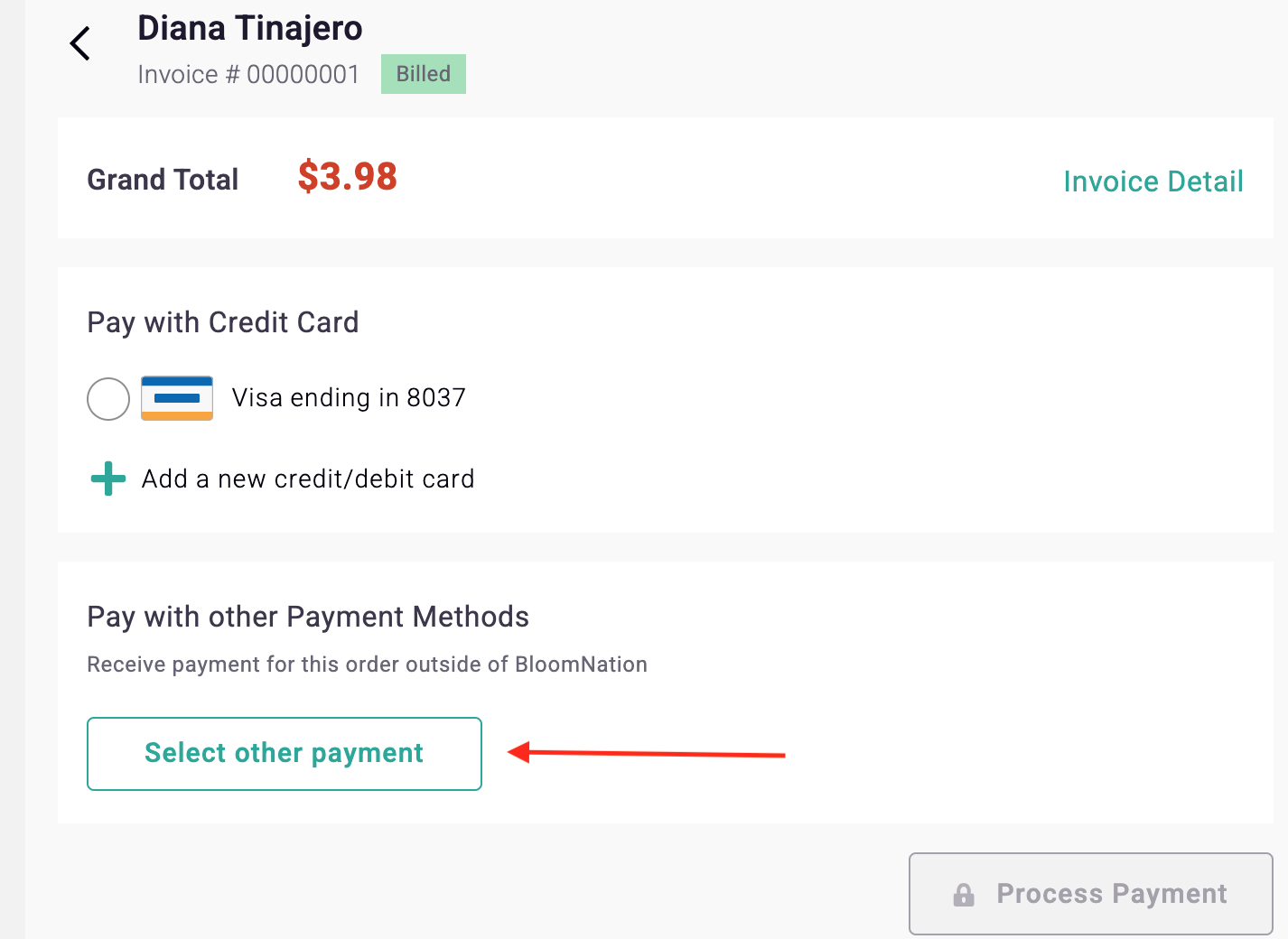Click the lock icon on Process Payment
Image resolution: width=1288 pixels, height=939 pixels.
tap(964, 895)
